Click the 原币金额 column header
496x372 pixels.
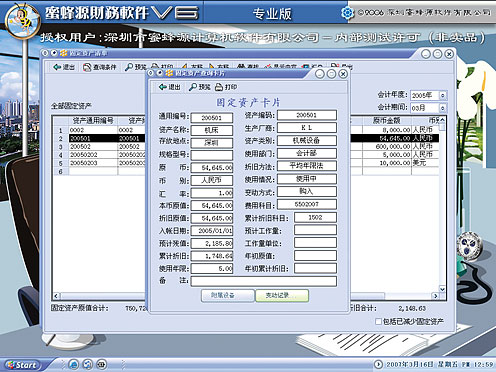click(x=387, y=120)
